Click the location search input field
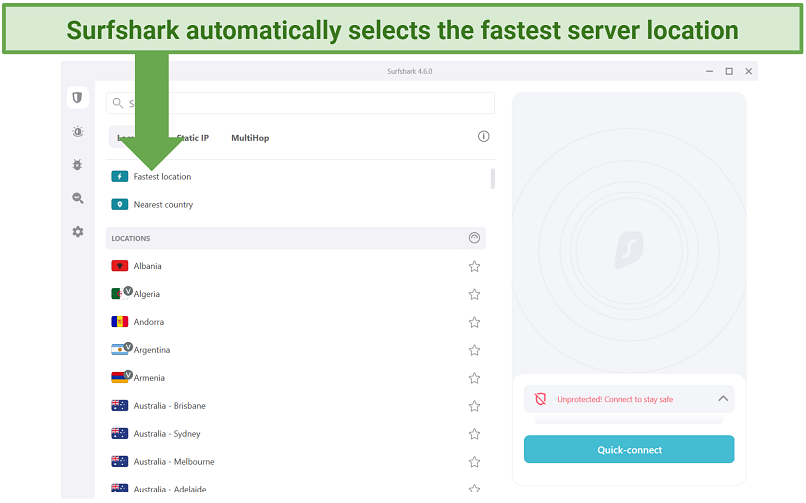 click(301, 103)
